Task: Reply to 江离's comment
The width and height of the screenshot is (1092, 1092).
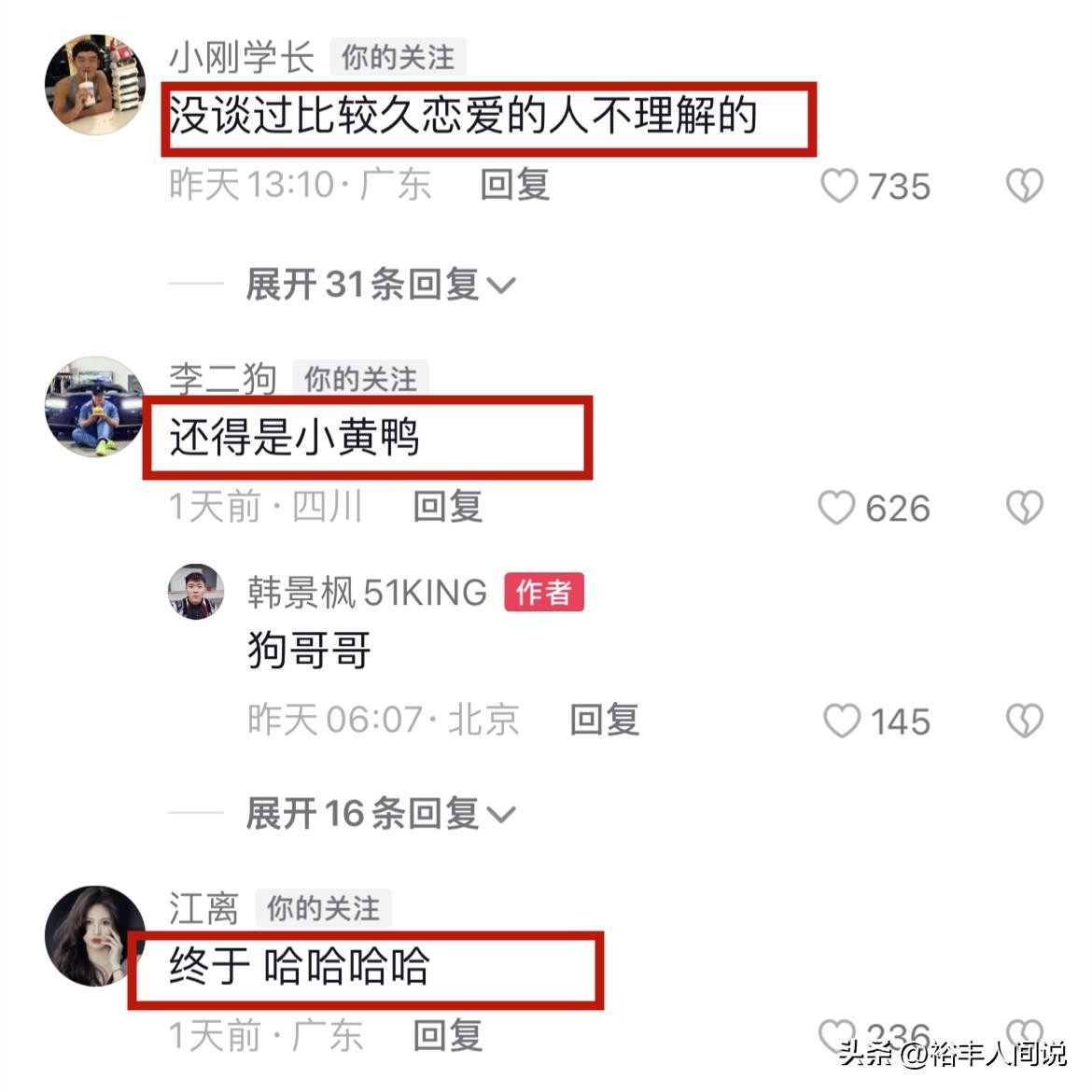Action: tap(447, 1036)
